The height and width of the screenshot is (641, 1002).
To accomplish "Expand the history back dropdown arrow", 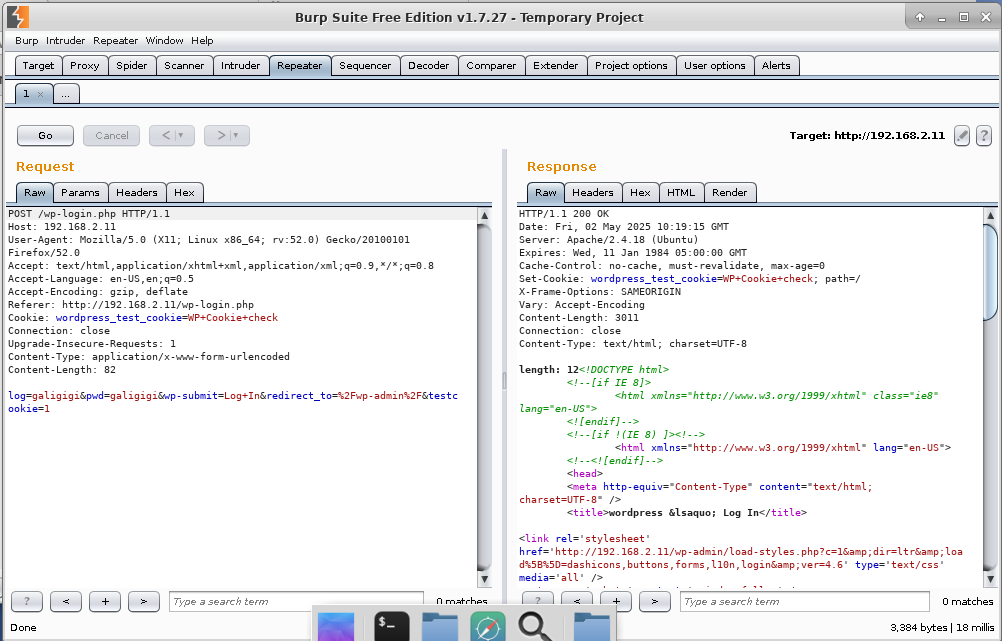I will coord(181,135).
